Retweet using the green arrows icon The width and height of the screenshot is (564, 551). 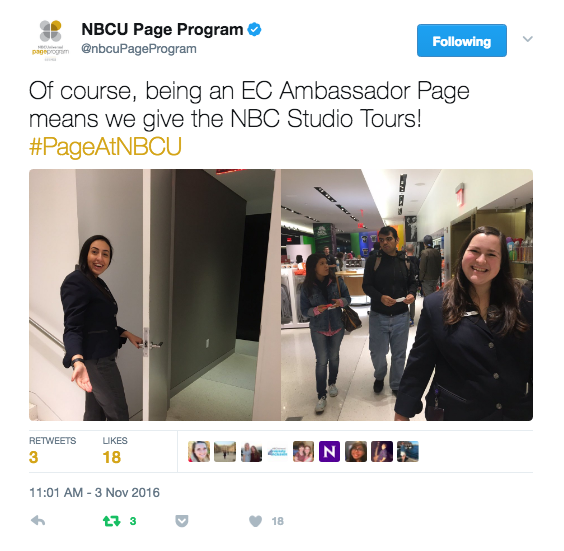click(x=112, y=521)
